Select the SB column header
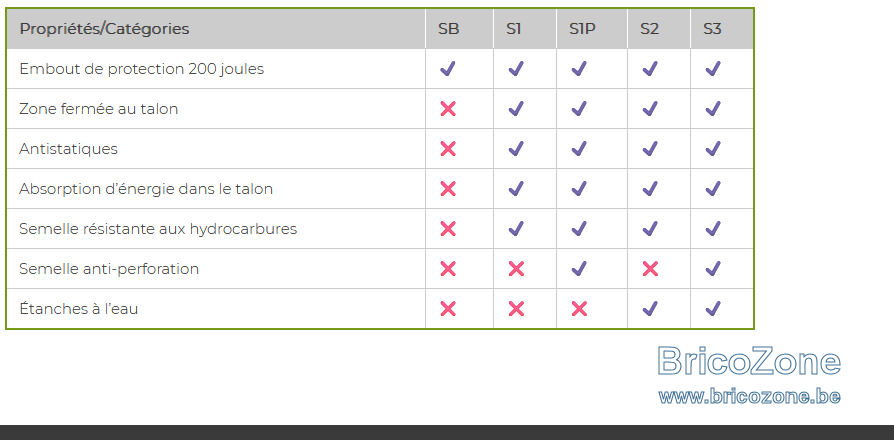This screenshot has height=440, width=894. coord(449,28)
